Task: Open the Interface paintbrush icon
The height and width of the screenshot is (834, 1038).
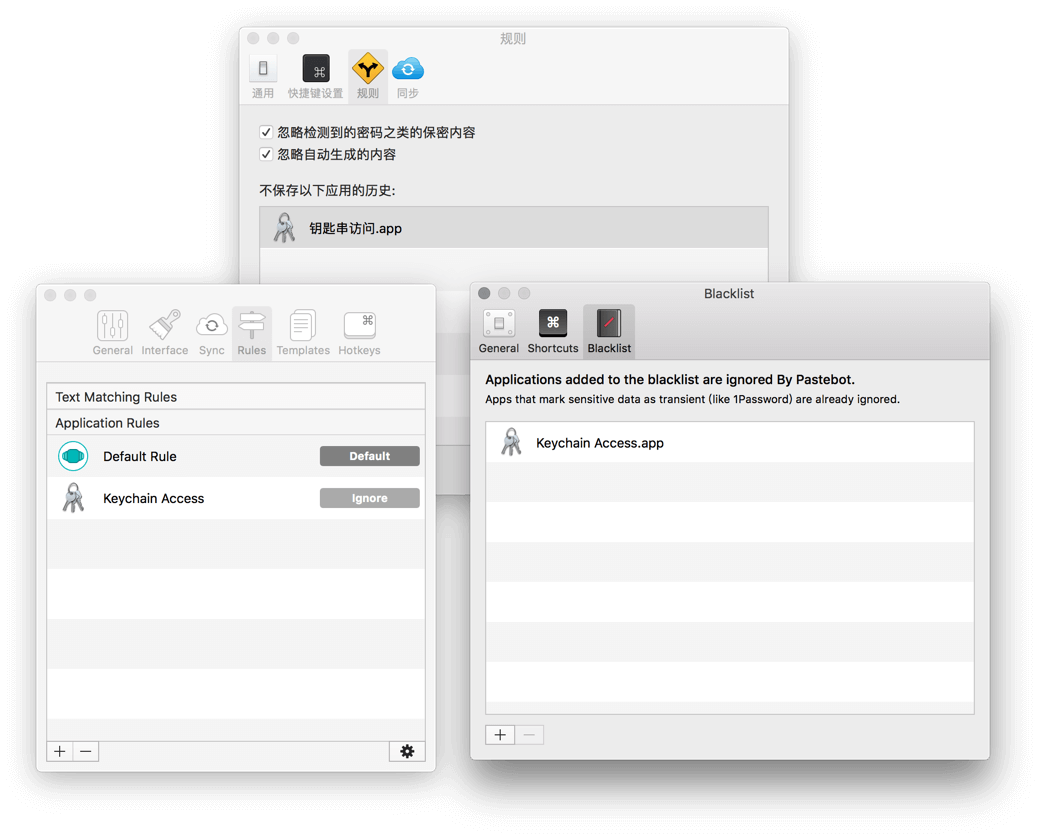Action: click(x=165, y=326)
